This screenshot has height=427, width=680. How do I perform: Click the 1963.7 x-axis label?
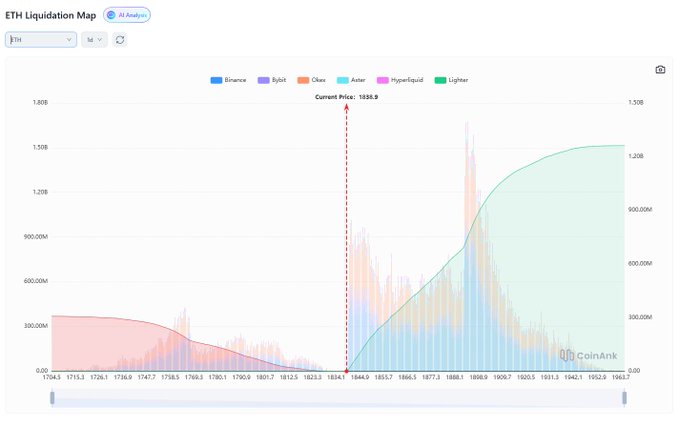click(621, 378)
